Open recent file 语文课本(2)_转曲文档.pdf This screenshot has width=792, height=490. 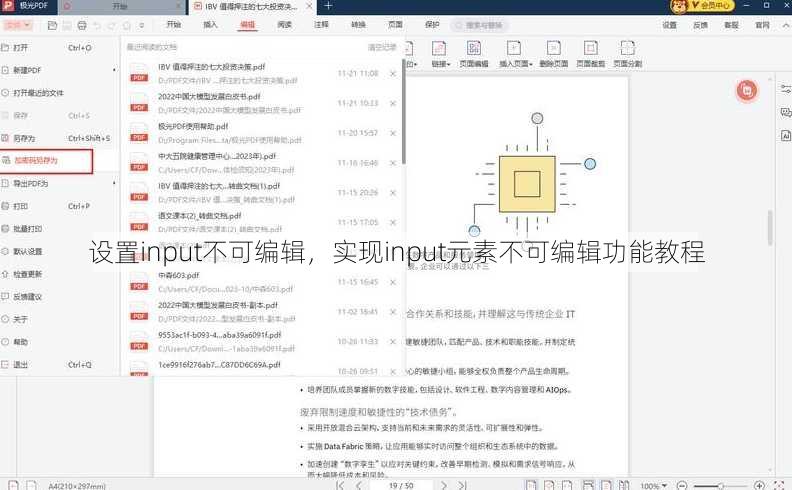click(263, 223)
